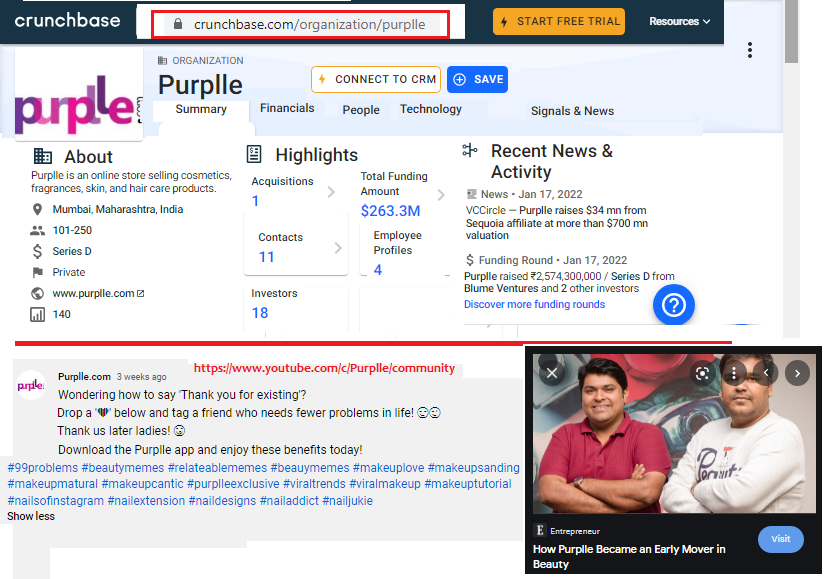Collapse post with Show less
Viewport: 826px width, 579px height.
[x=31, y=516]
